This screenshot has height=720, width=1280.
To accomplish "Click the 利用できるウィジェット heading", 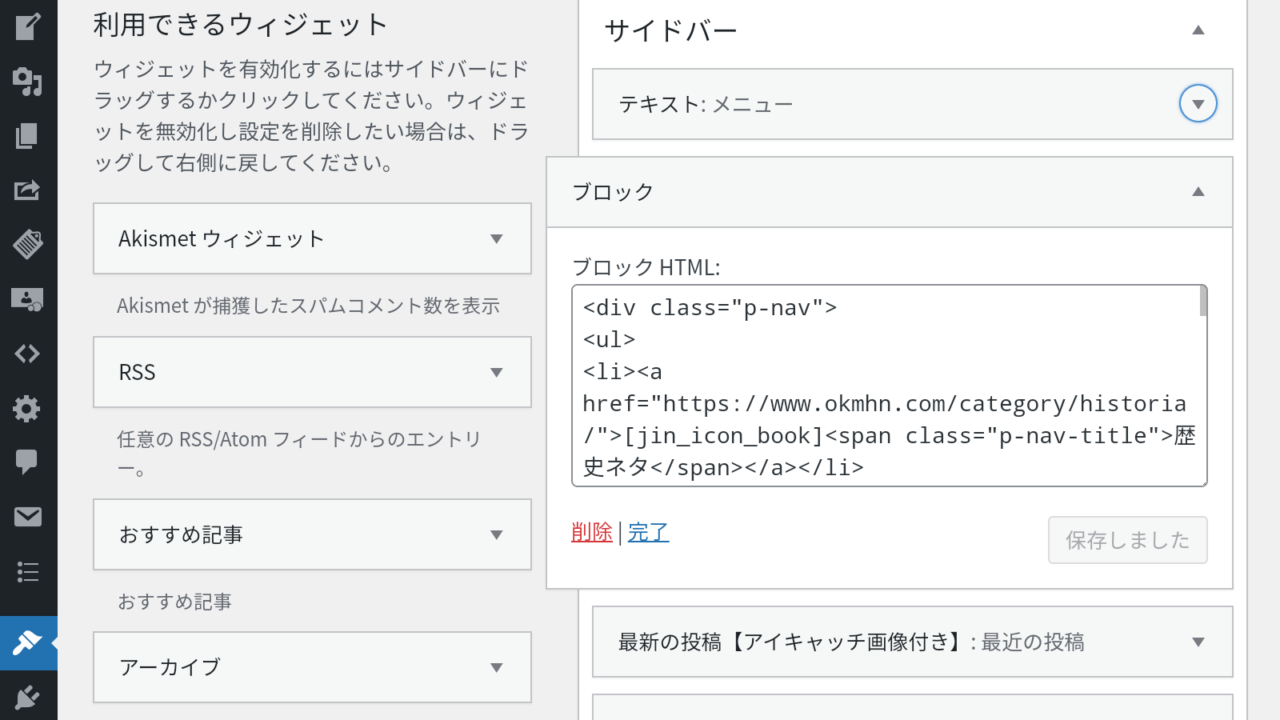I will (240, 25).
